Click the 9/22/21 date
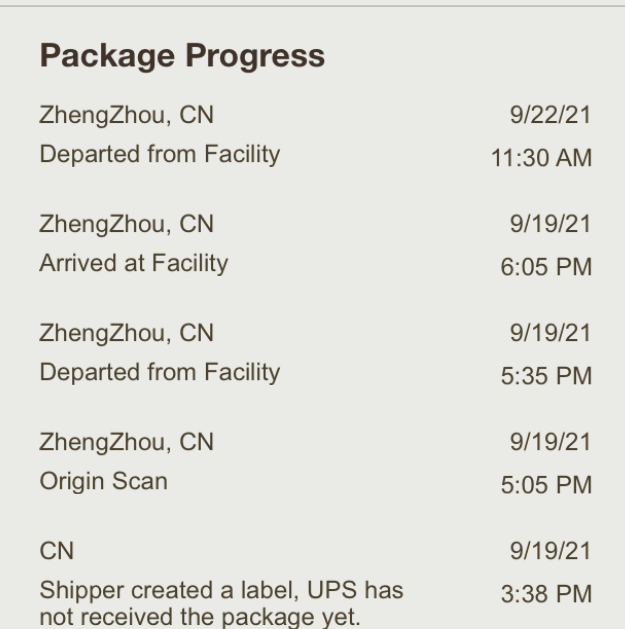The image size is (625, 629). 550,116
